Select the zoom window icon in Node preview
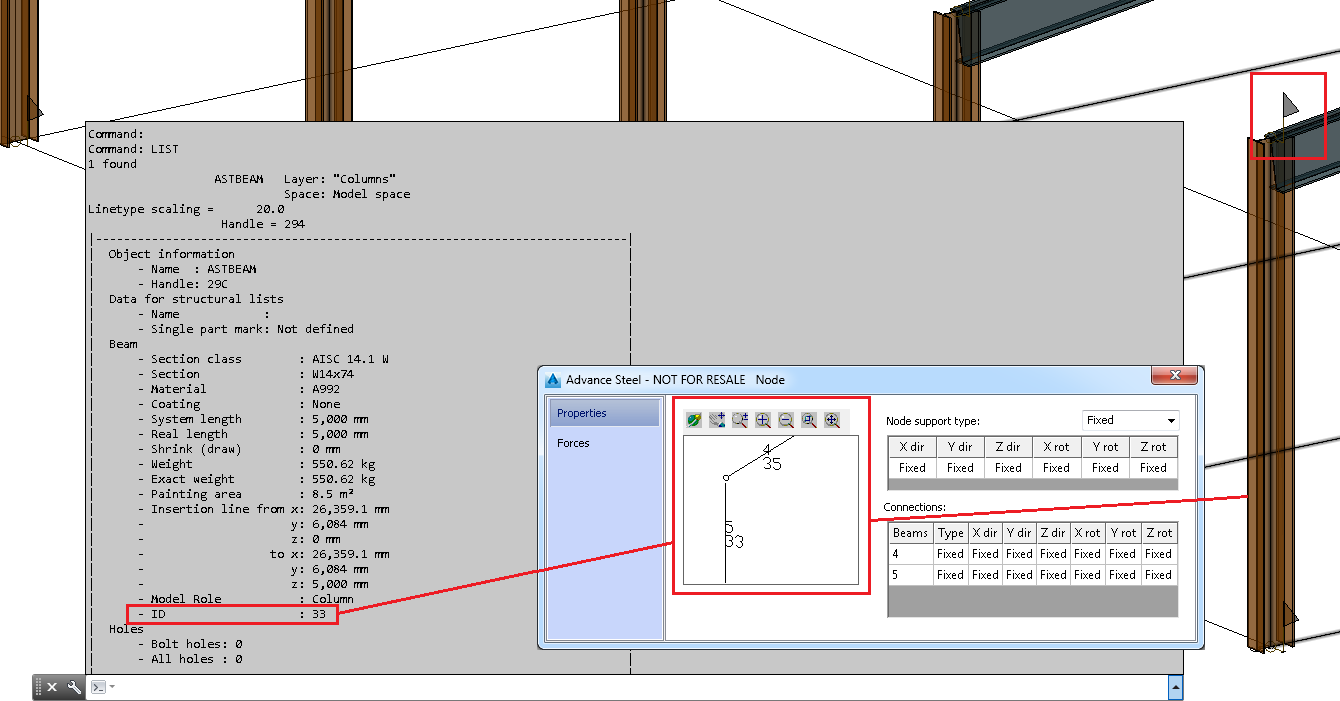The height and width of the screenshot is (701, 1340). [809, 421]
